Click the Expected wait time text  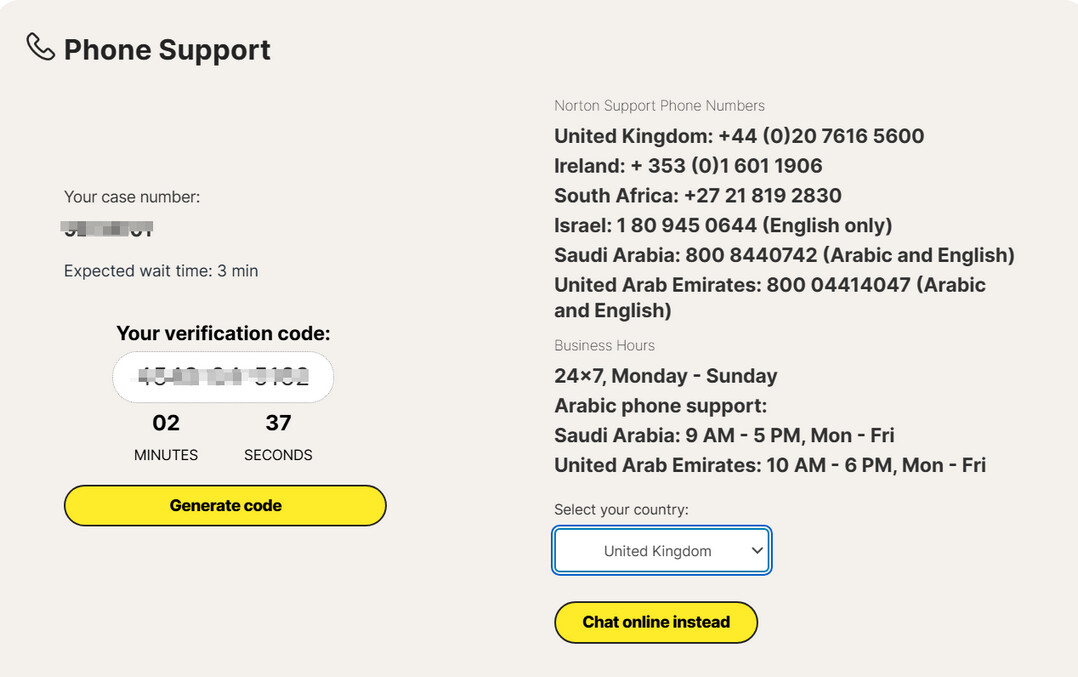tap(161, 271)
